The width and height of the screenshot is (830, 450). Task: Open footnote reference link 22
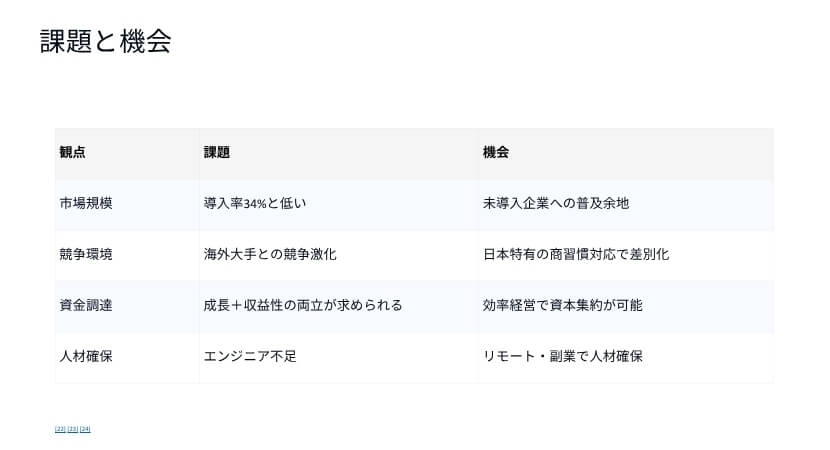point(60,429)
